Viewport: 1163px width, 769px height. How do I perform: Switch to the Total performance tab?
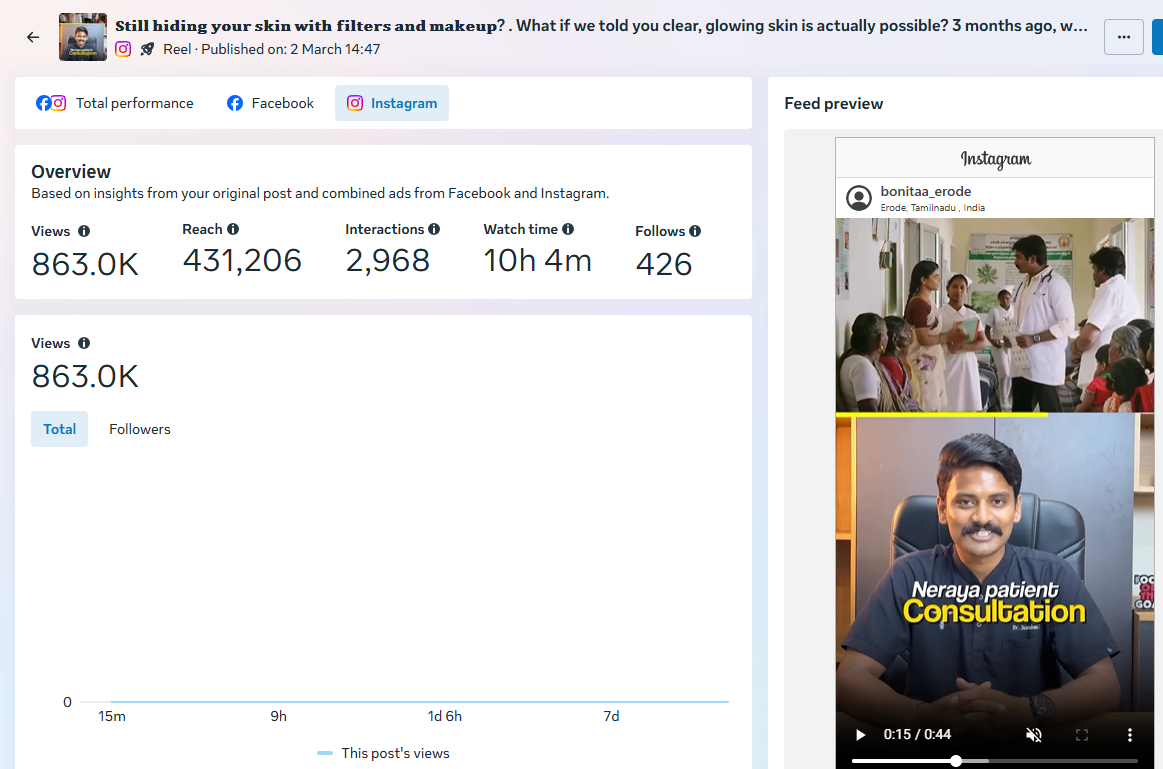point(115,103)
